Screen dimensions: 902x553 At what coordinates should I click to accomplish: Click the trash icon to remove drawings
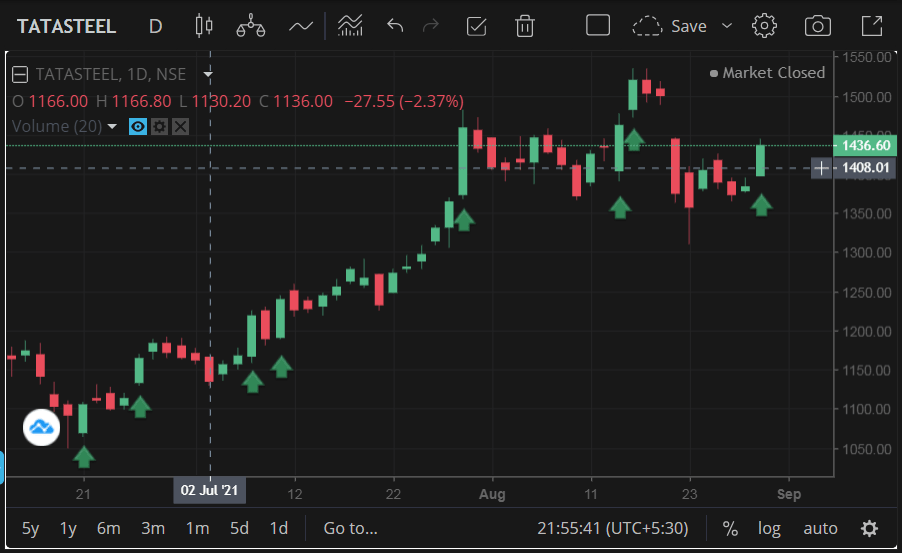click(524, 26)
